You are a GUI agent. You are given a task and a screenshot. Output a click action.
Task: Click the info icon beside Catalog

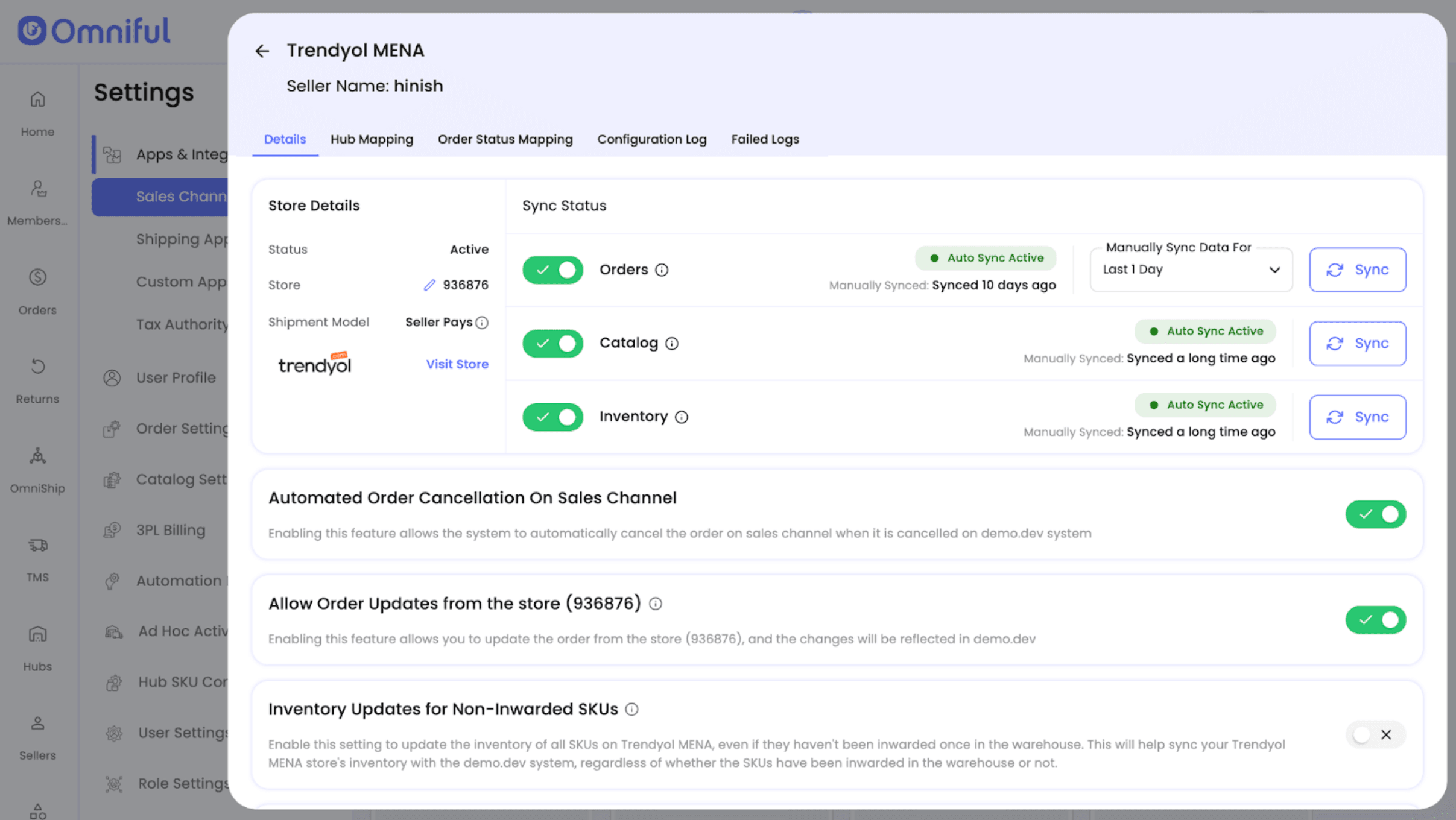pyautogui.click(x=672, y=344)
